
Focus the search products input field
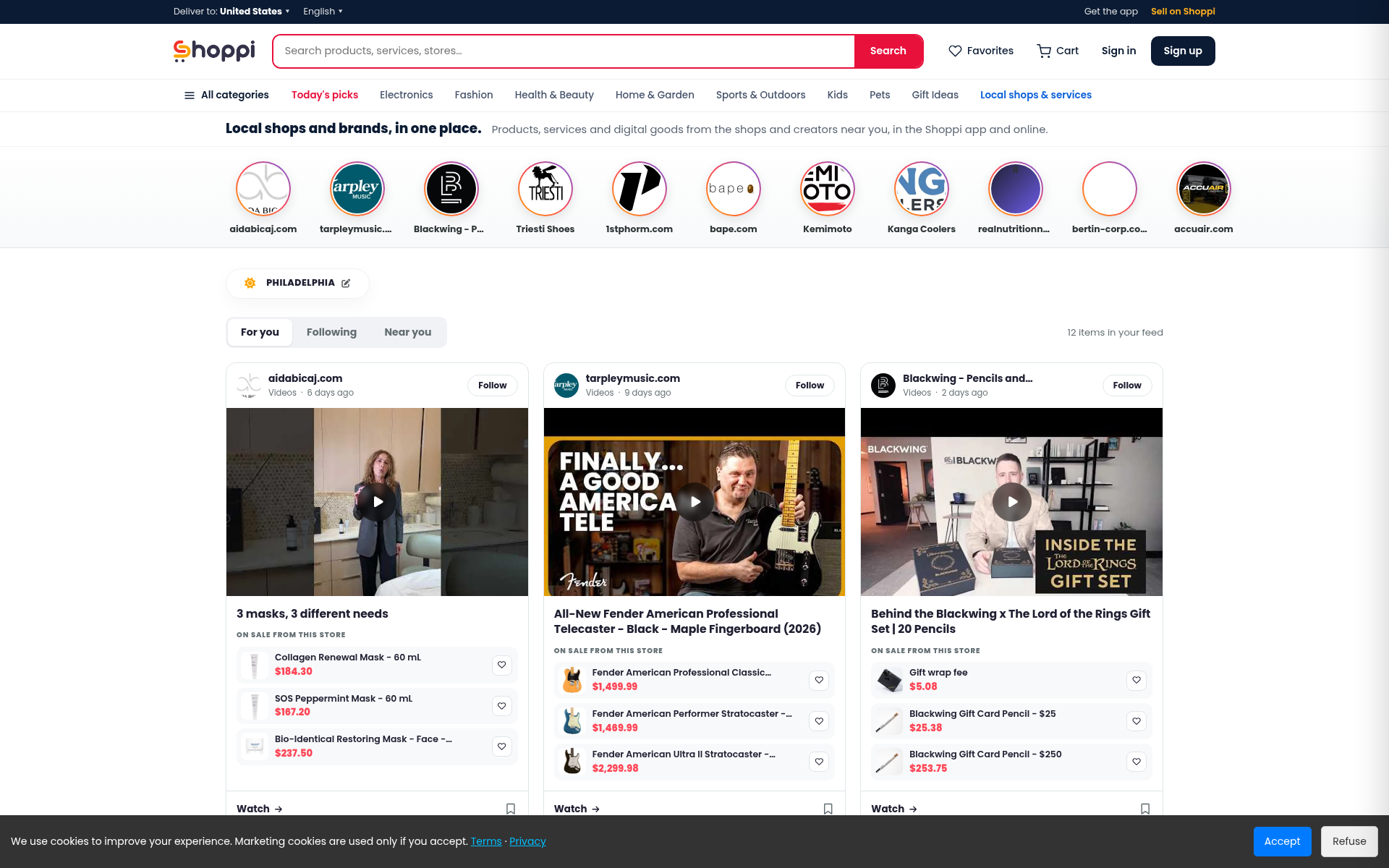click(x=564, y=51)
